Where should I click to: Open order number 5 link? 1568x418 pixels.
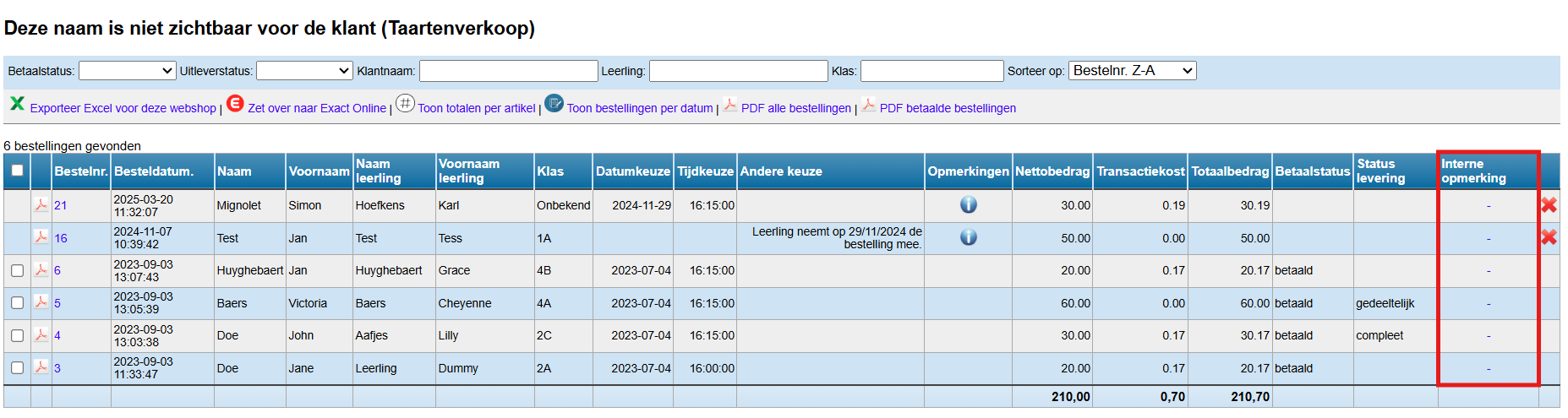coord(57,303)
